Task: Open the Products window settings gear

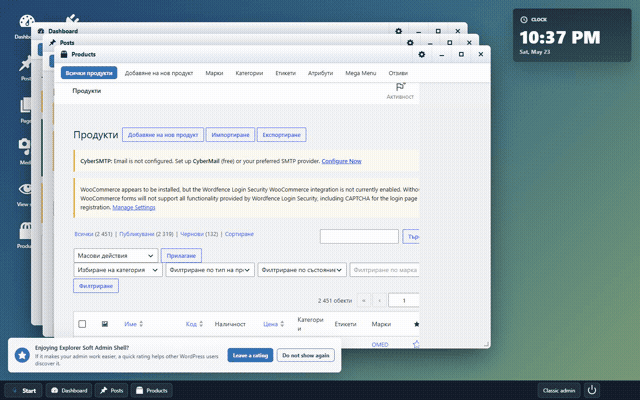Action: (x=422, y=54)
